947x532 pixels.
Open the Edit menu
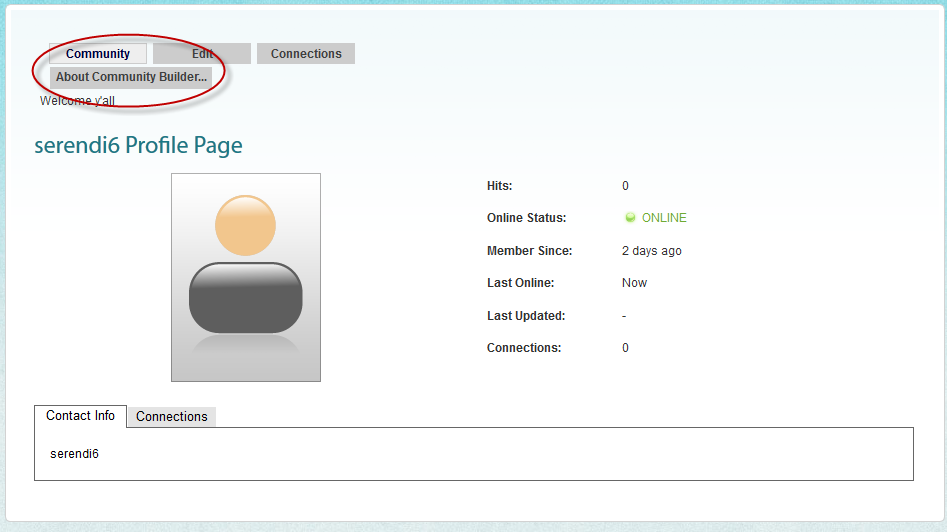(202, 54)
